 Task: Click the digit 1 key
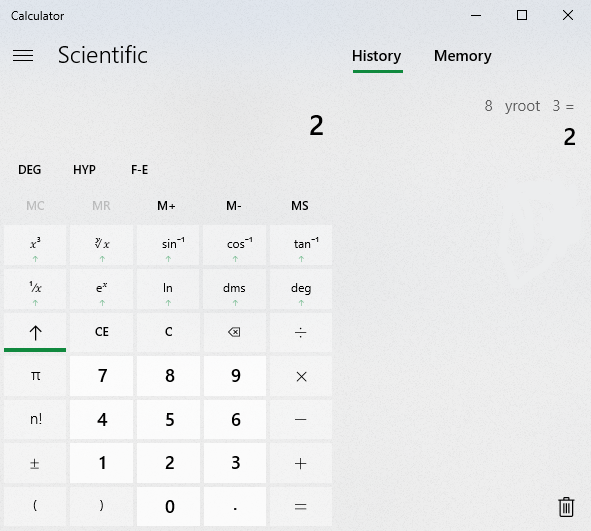click(x=101, y=463)
